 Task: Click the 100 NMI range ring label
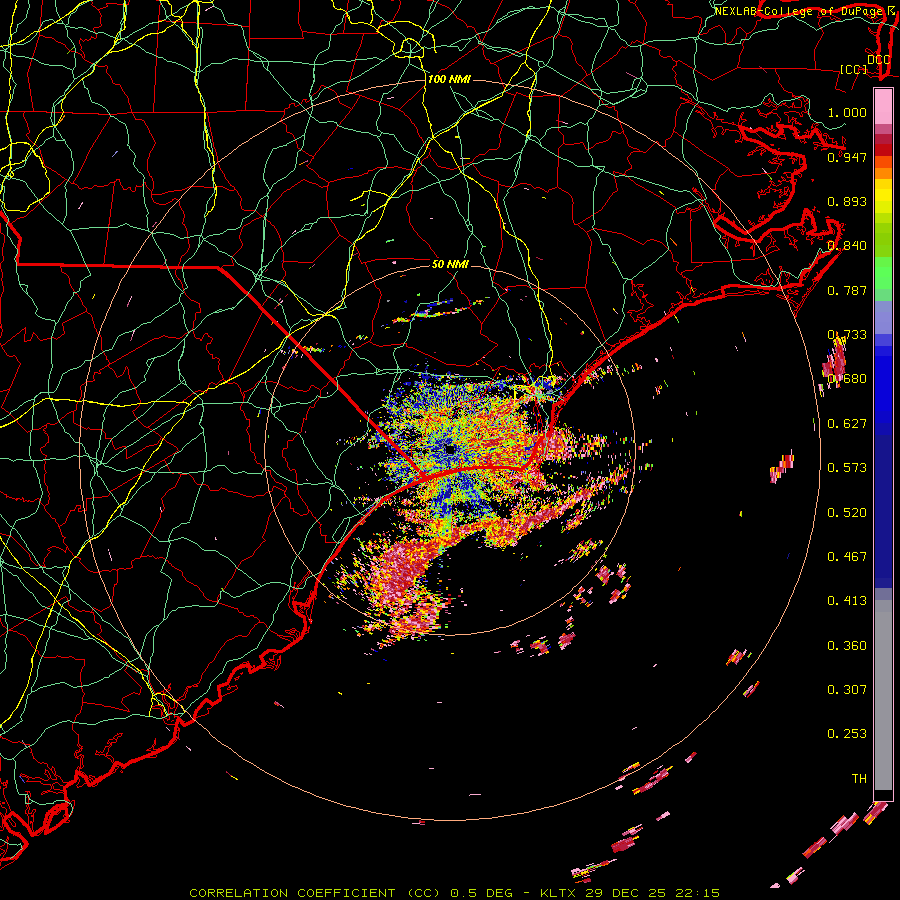click(x=449, y=79)
